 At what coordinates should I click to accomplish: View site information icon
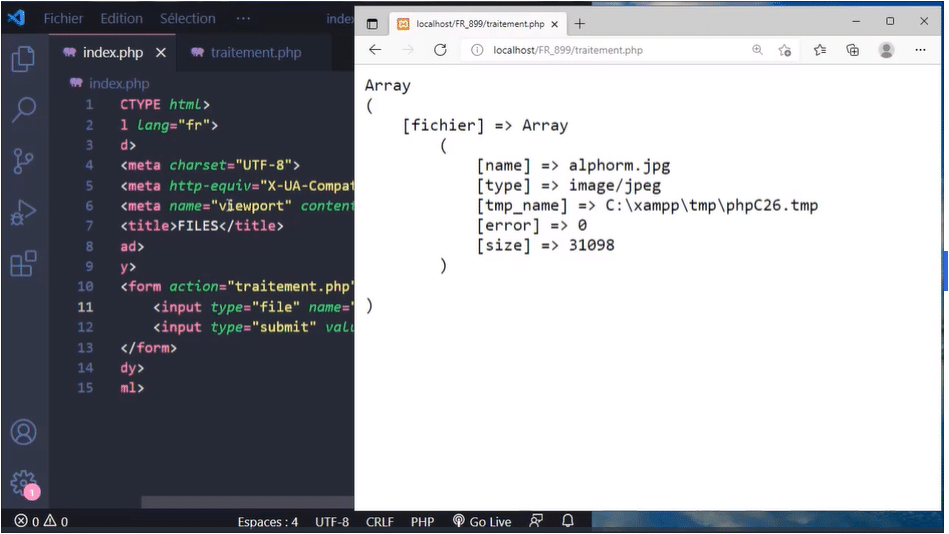point(477,50)
